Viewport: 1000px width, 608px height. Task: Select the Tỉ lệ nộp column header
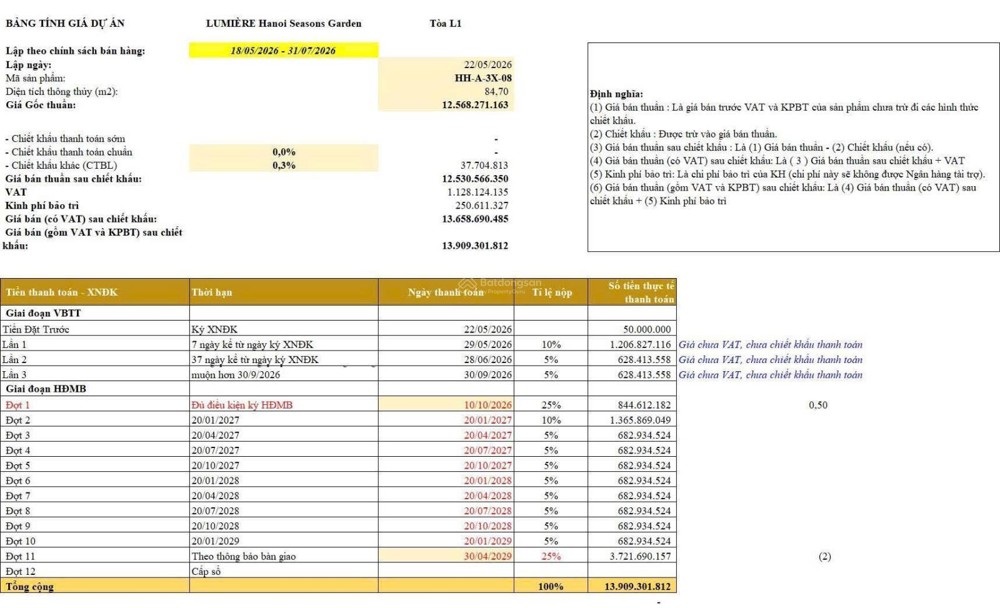[552, 292]
